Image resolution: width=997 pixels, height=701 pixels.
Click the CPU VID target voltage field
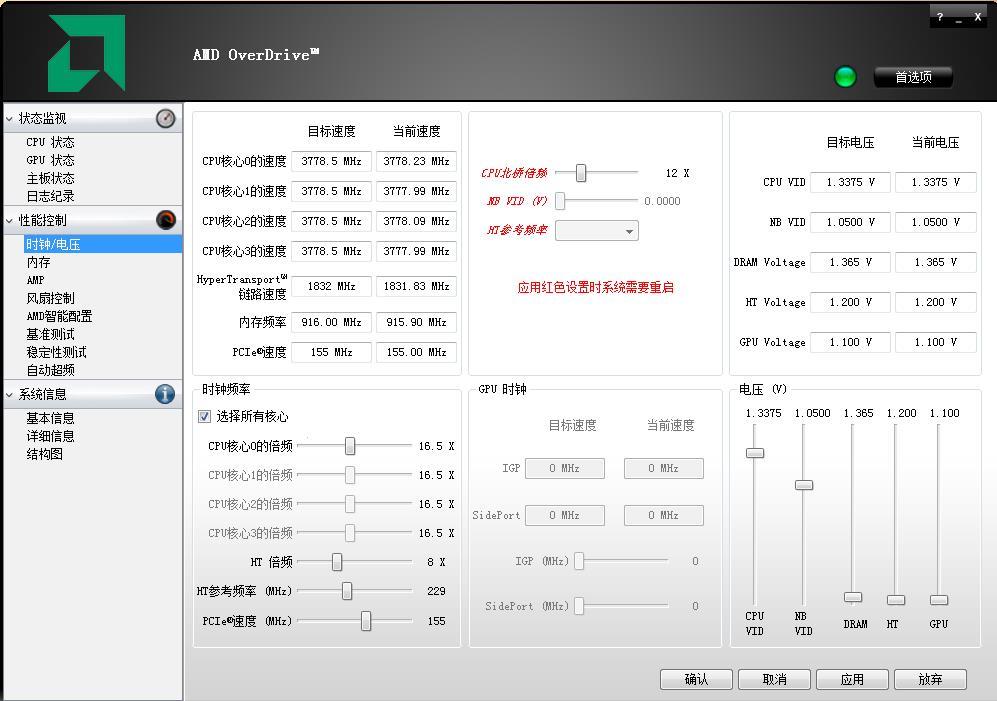click(x=850, y=182)
